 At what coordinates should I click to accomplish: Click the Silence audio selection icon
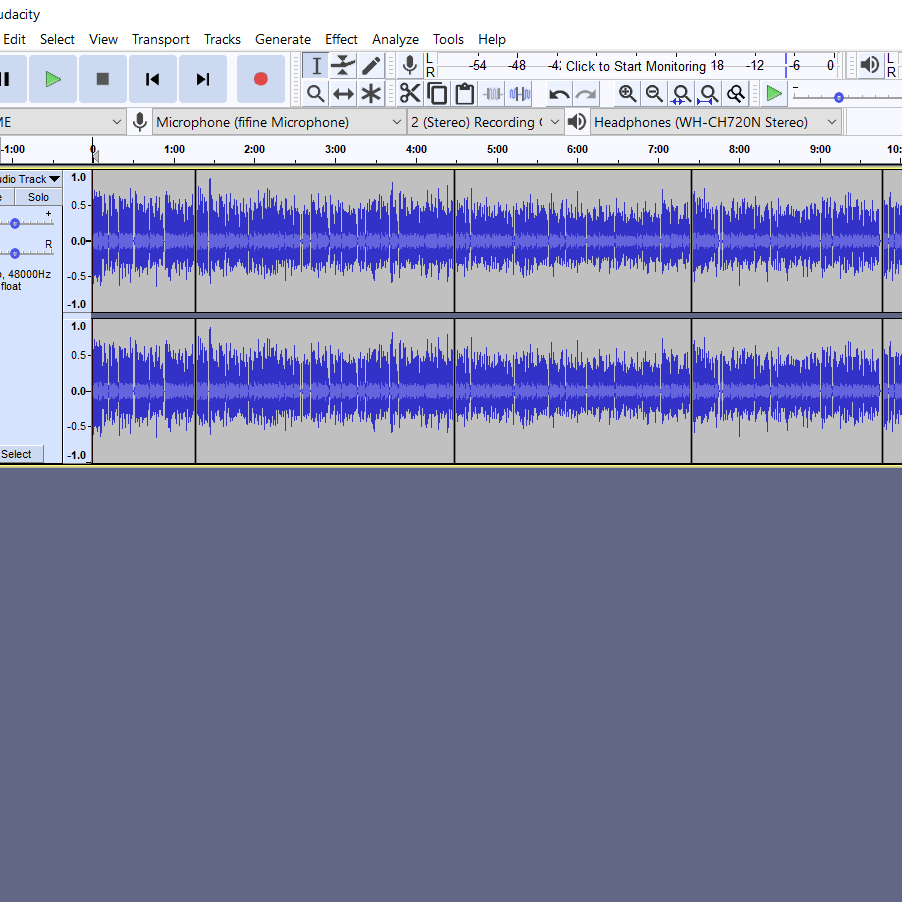pos(520,94)
